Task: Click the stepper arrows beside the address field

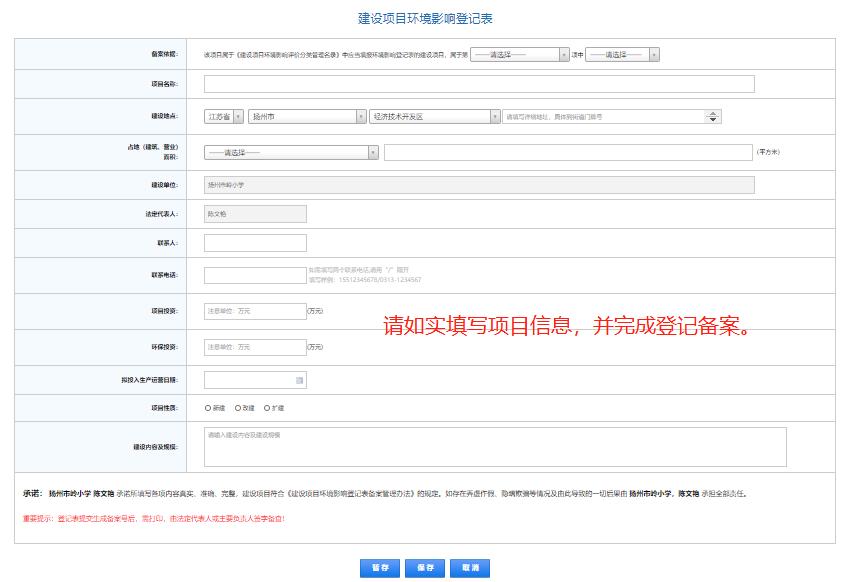Action: [711, 116]
